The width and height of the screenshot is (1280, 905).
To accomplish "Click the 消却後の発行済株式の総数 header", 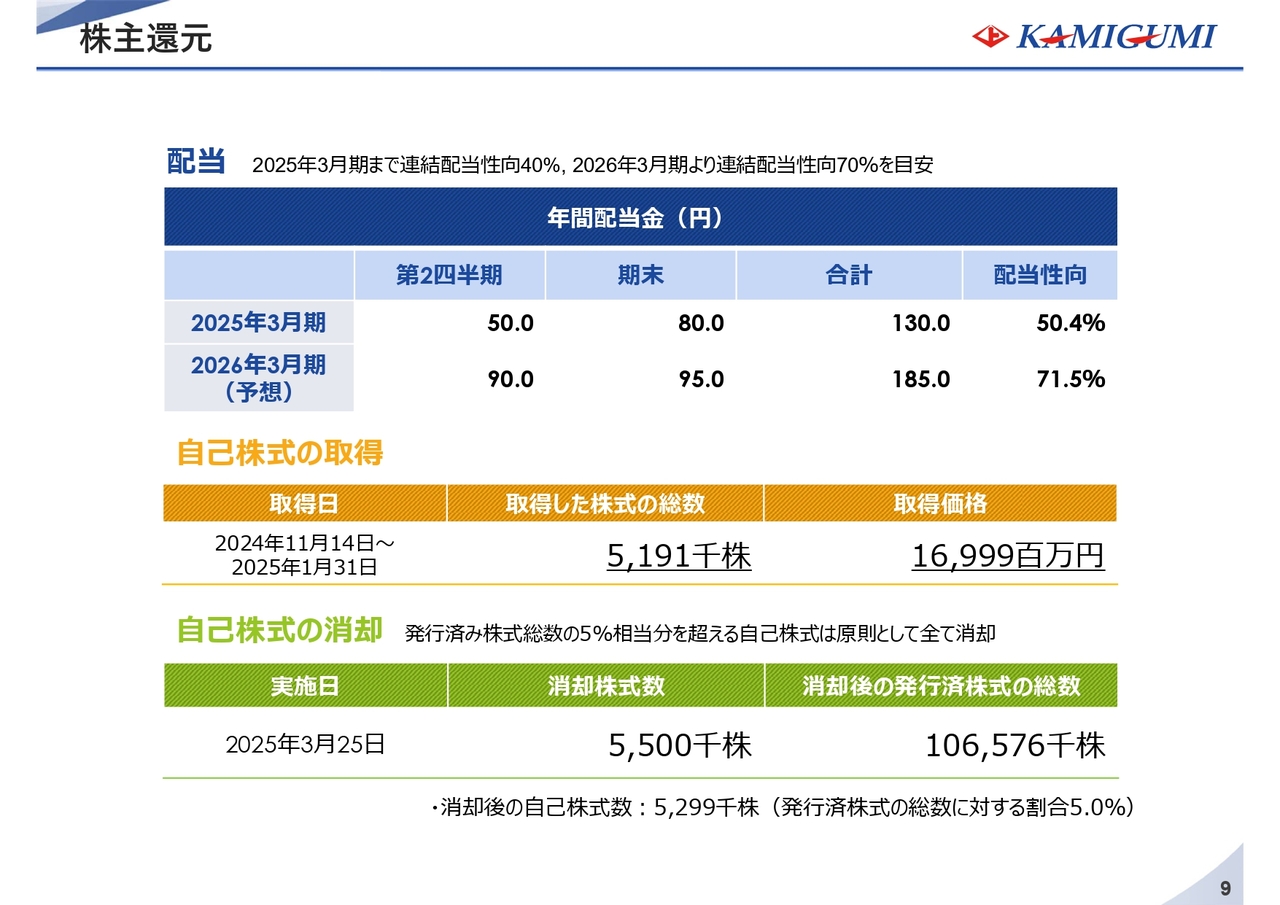I will click(x=940, y=686).
